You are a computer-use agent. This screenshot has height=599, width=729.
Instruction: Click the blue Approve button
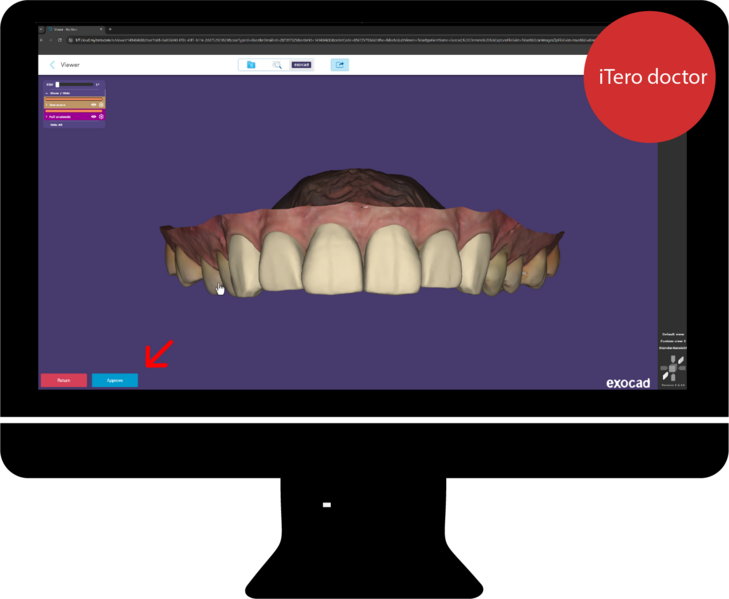tap(115, 380)
